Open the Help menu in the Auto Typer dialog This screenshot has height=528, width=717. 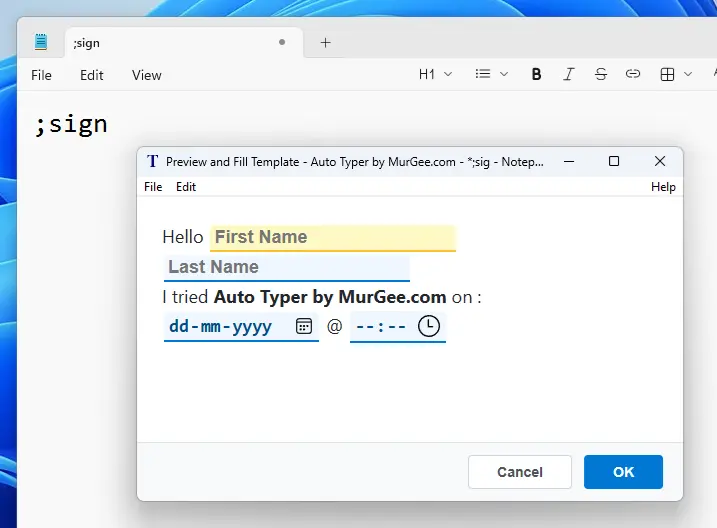tap(663, 187)
